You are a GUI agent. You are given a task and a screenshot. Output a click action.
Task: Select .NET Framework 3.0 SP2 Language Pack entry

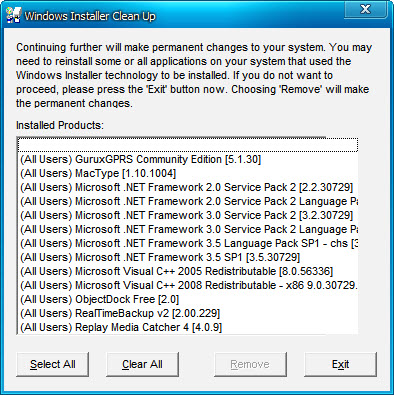(x=188, y=229)
